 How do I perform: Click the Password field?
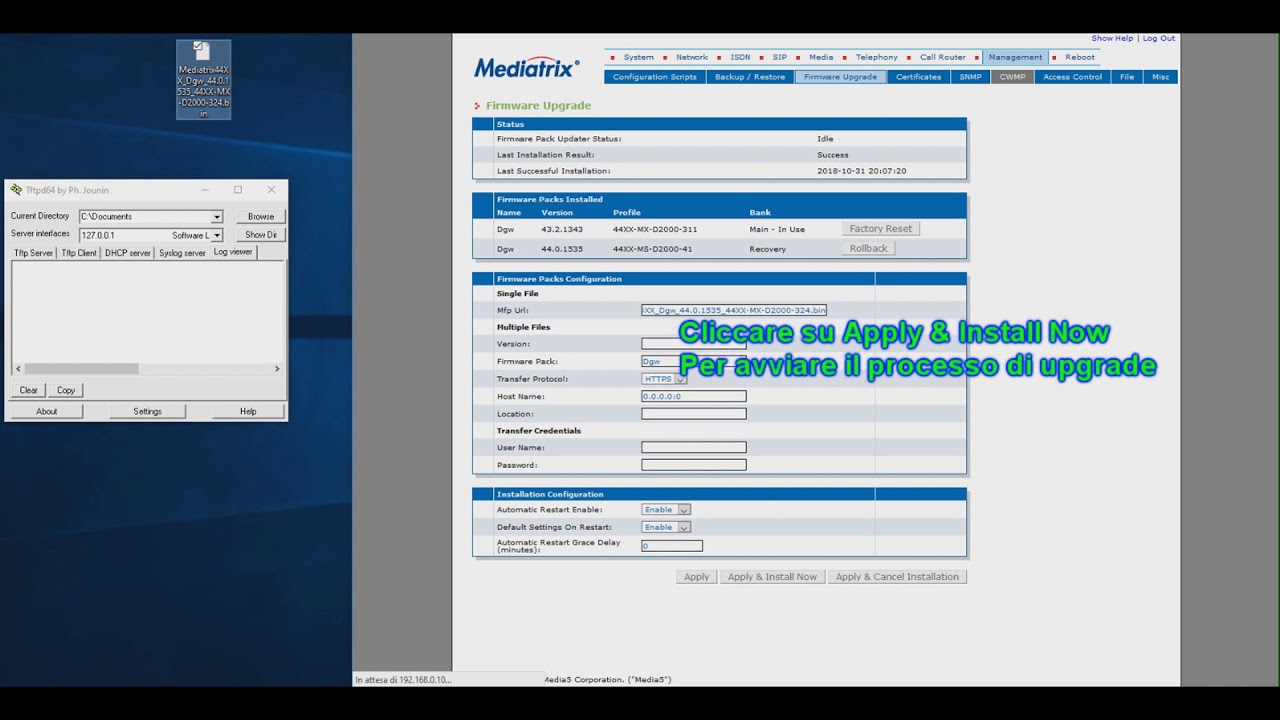point(694,465)
